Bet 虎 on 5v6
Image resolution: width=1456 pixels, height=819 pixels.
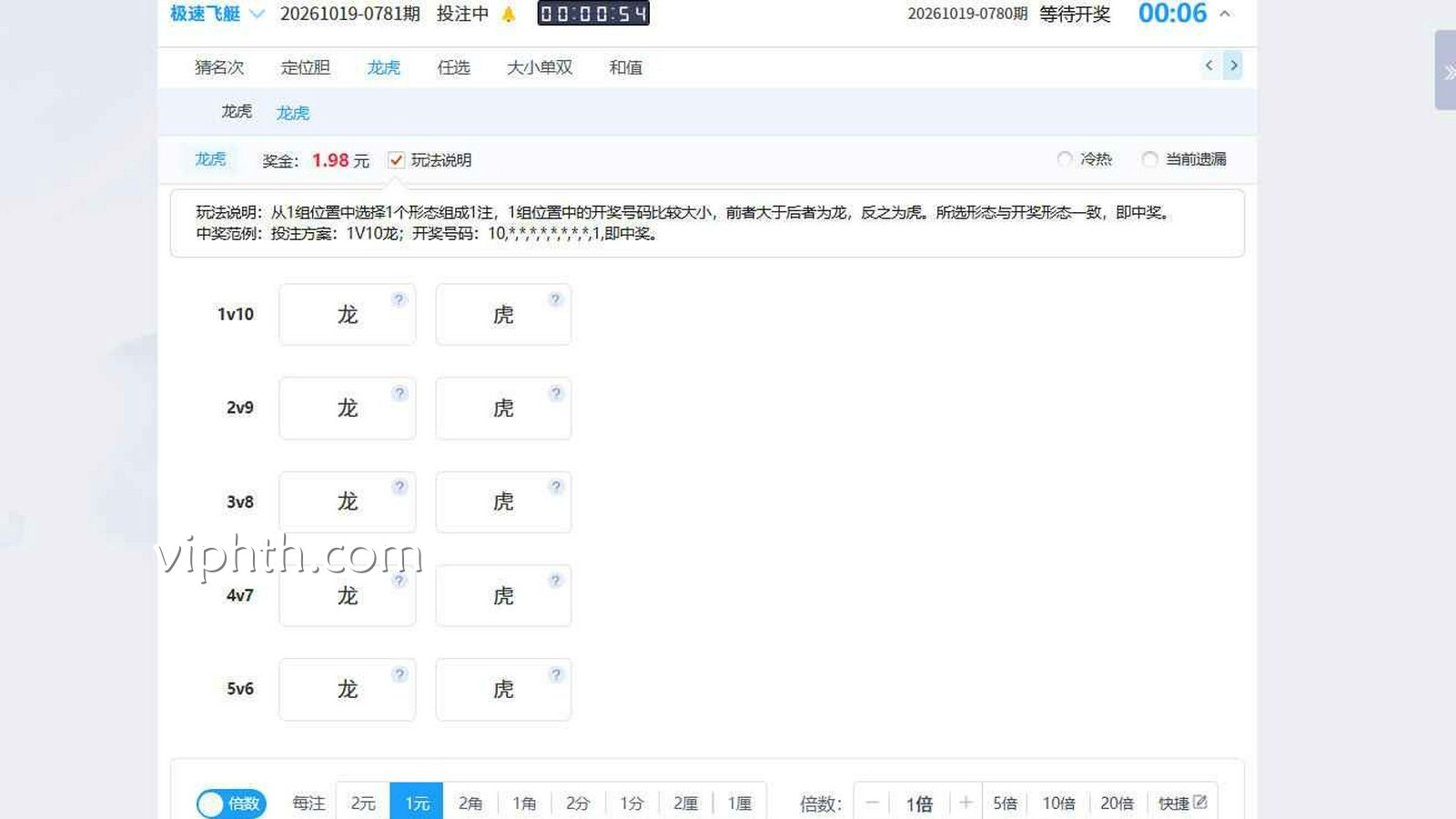503,689
